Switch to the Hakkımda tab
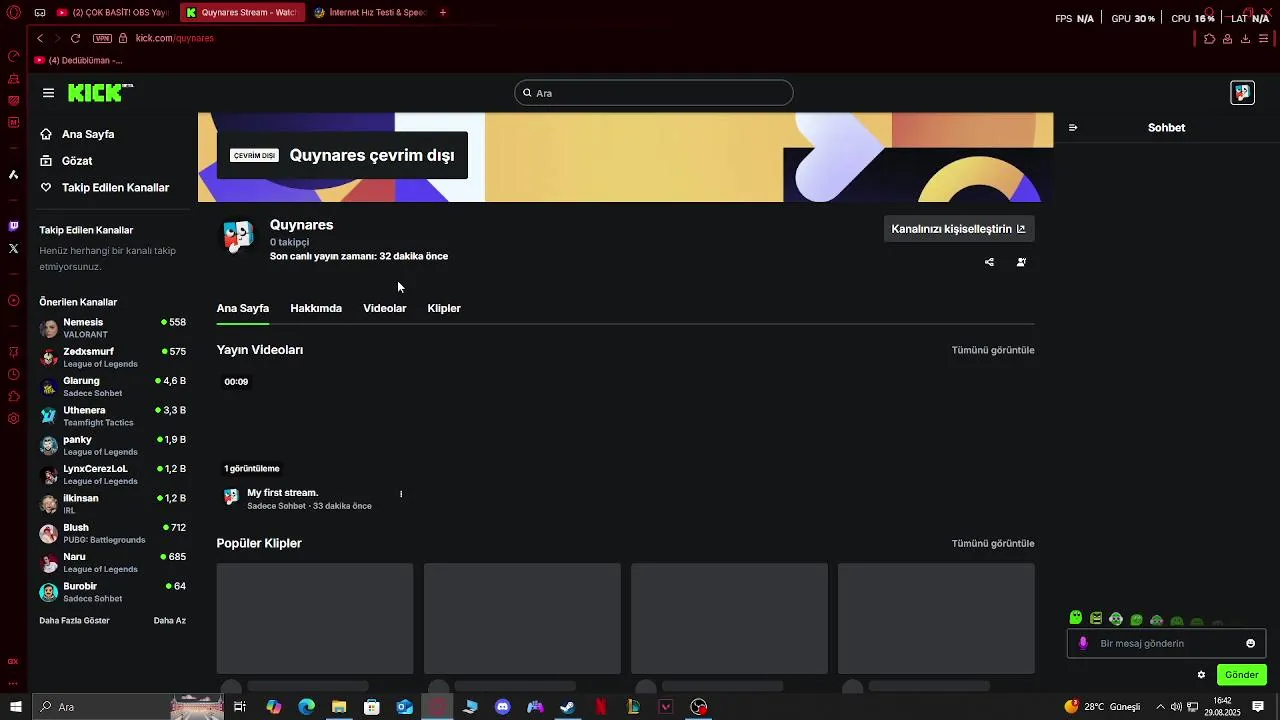1280x720 pixels. click(x=316, y=308)
